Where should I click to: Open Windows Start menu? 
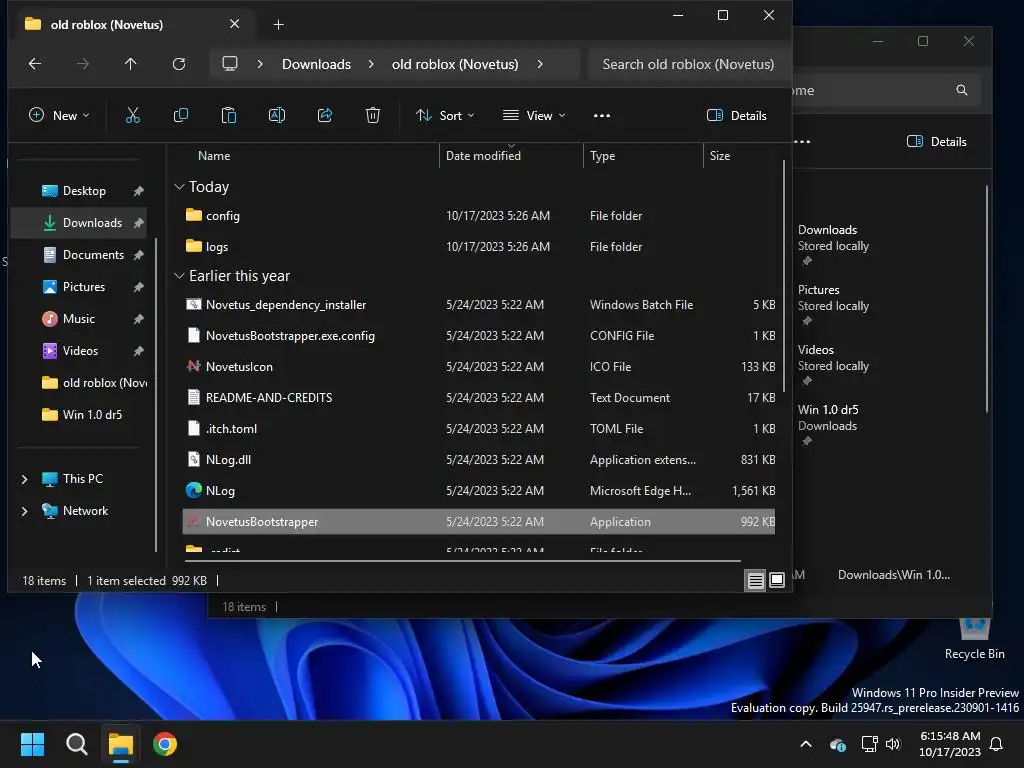(x=32, y=744)
